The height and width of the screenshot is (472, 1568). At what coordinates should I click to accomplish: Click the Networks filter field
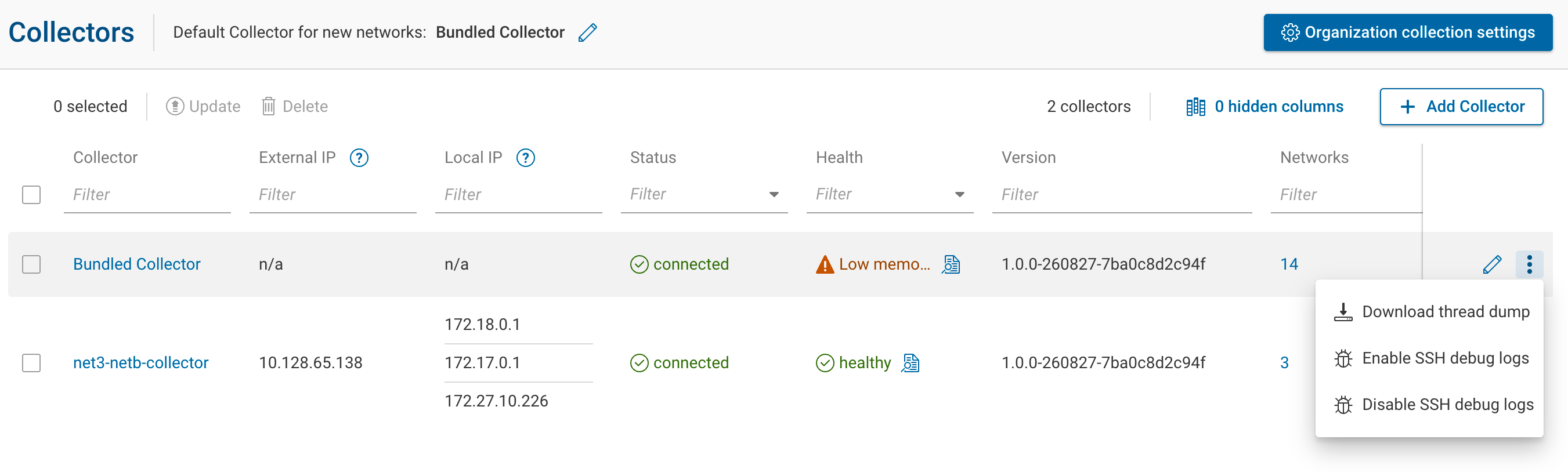click(x=1346, y=195)
